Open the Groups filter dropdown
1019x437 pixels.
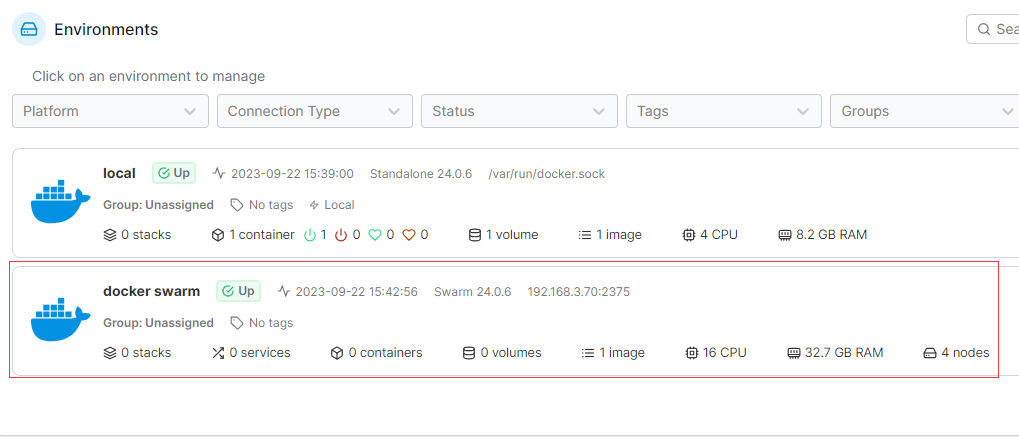coord(925,111)
